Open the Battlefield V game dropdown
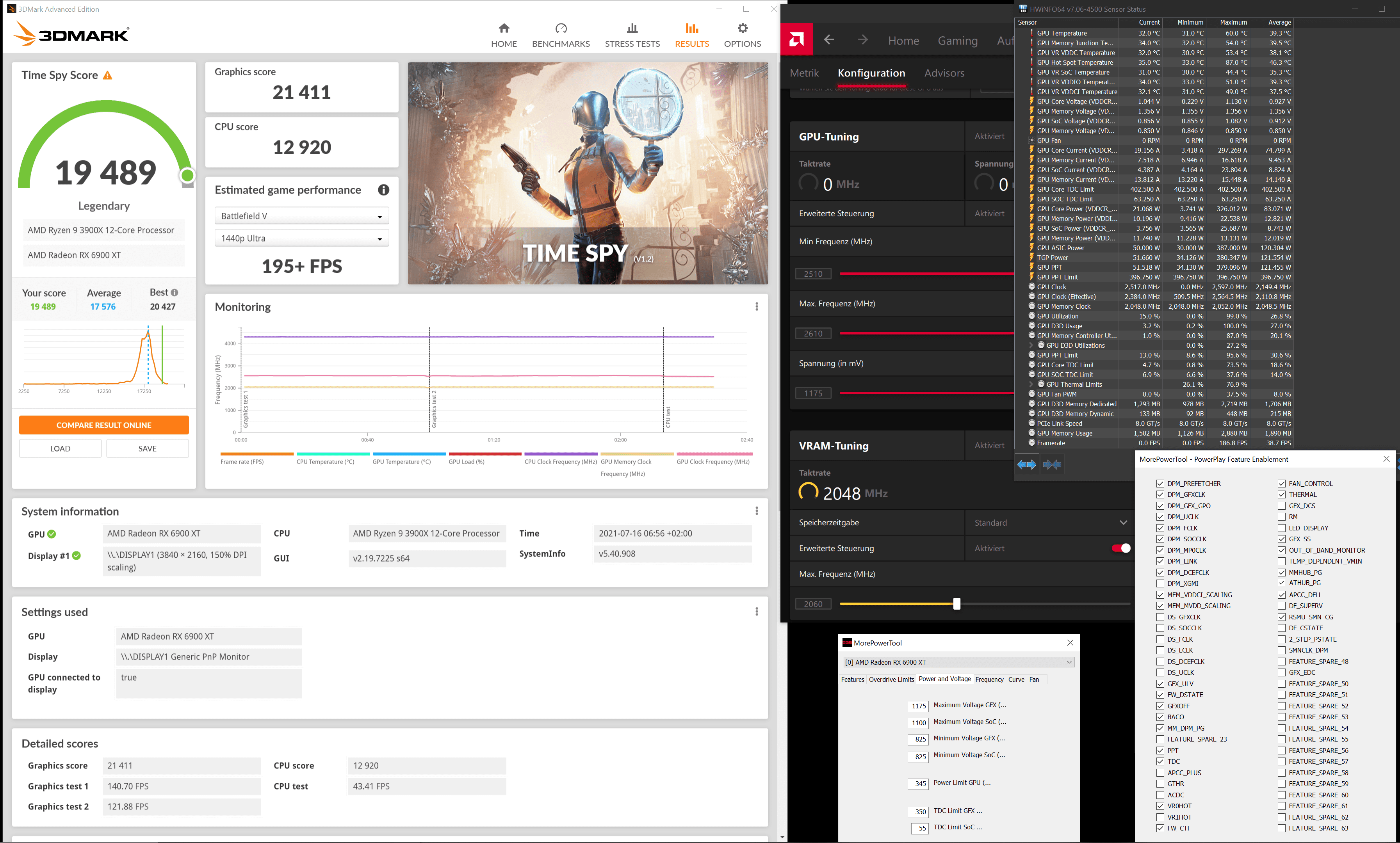Image resolution: width=1400 pixels, height=843 pixels. (x=302, y=216)
